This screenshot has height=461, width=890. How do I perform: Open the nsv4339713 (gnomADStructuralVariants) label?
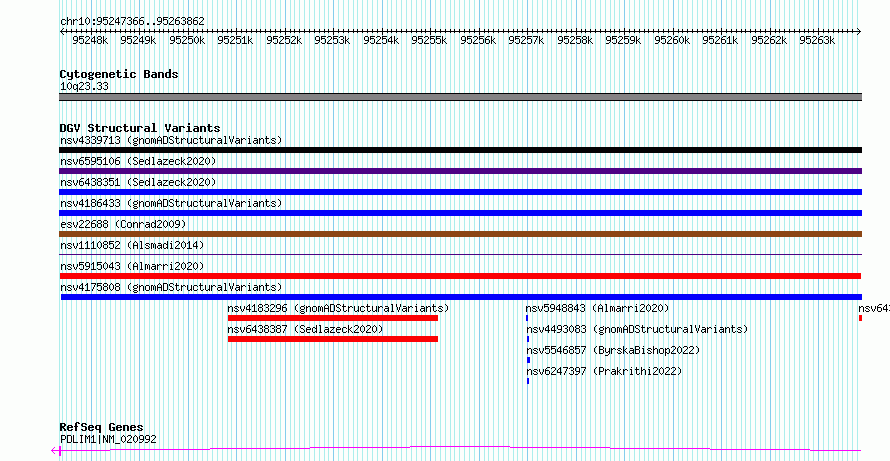(x=171, y=140)
